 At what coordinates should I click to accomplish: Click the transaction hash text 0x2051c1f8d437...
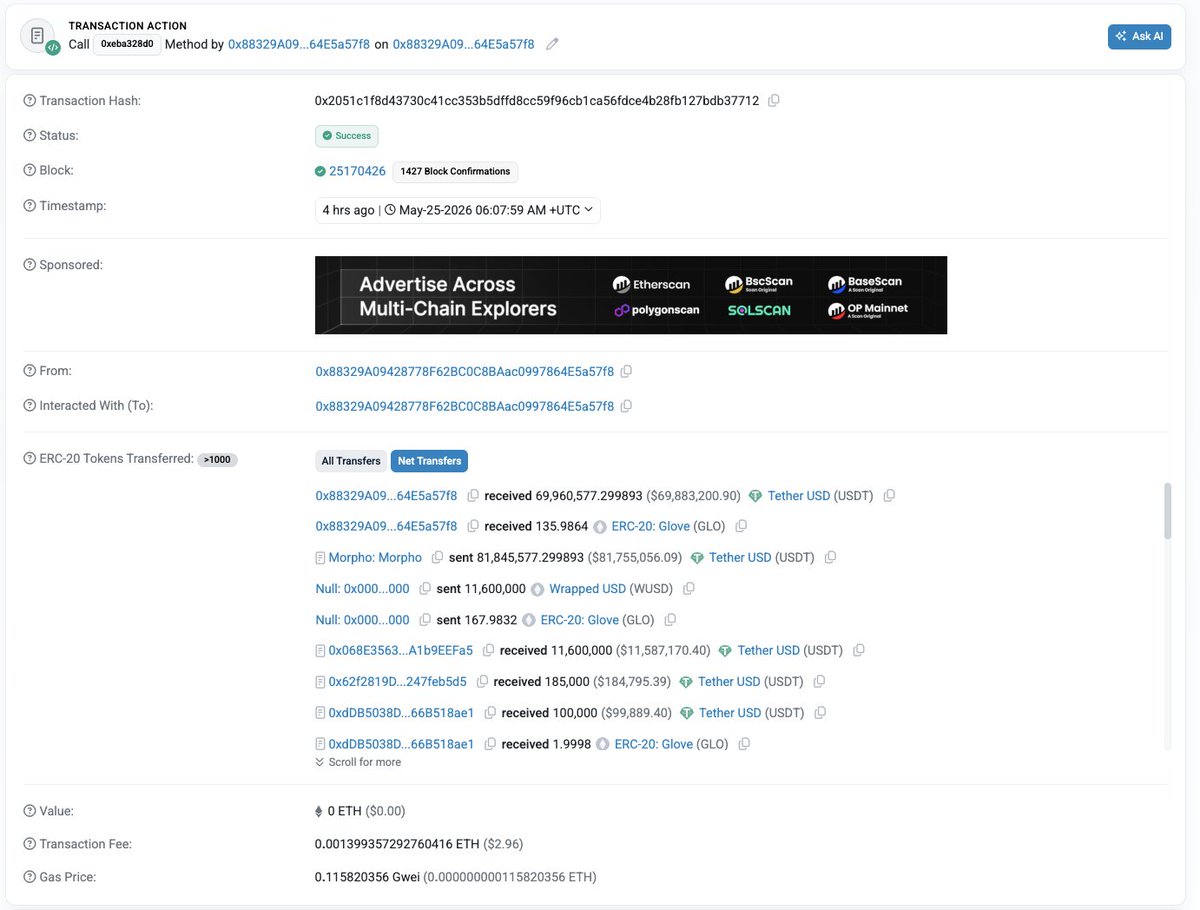pyautogui.click(x=537, y=101)
